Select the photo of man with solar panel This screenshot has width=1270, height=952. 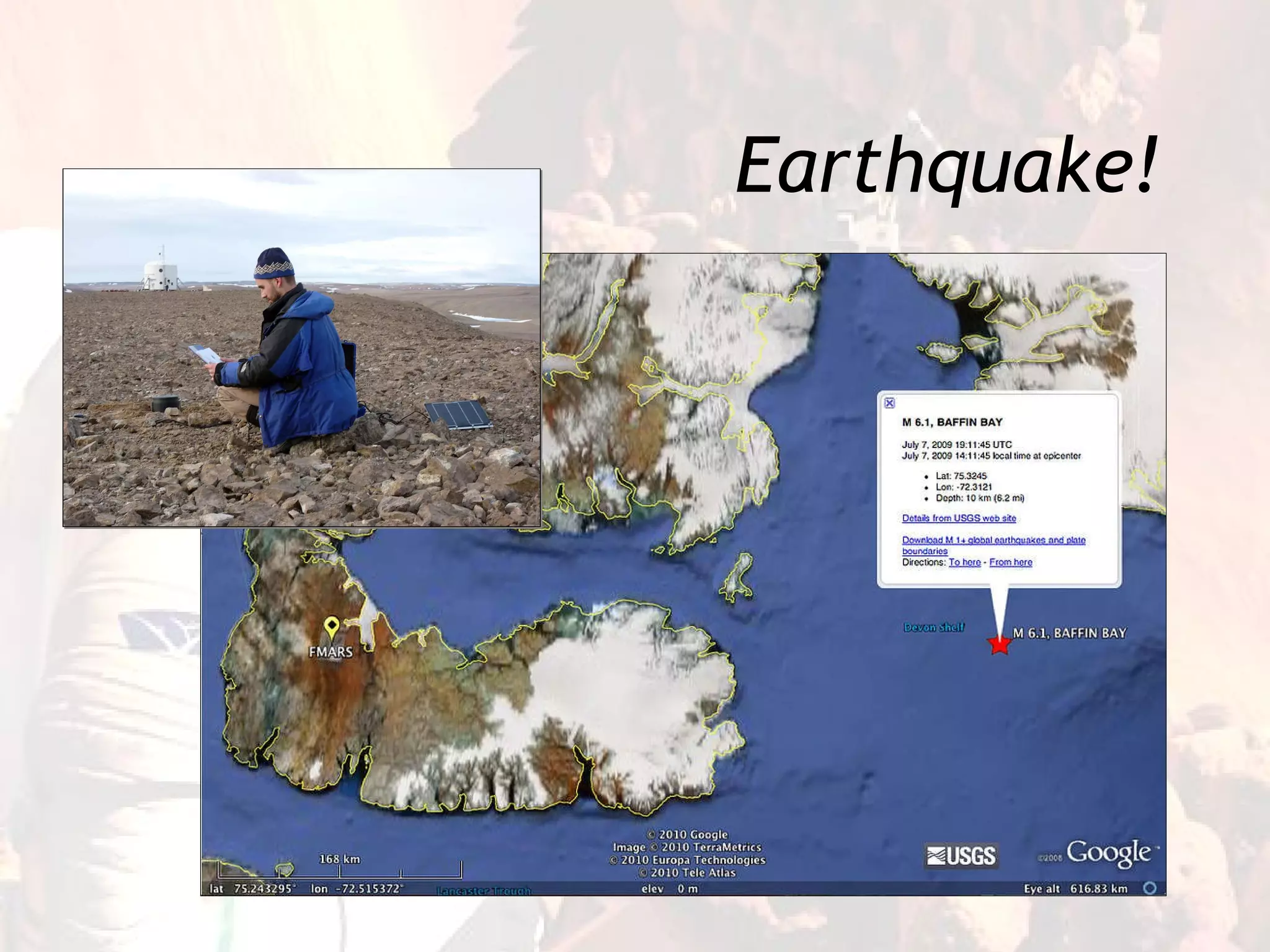[x=301, y=348]
